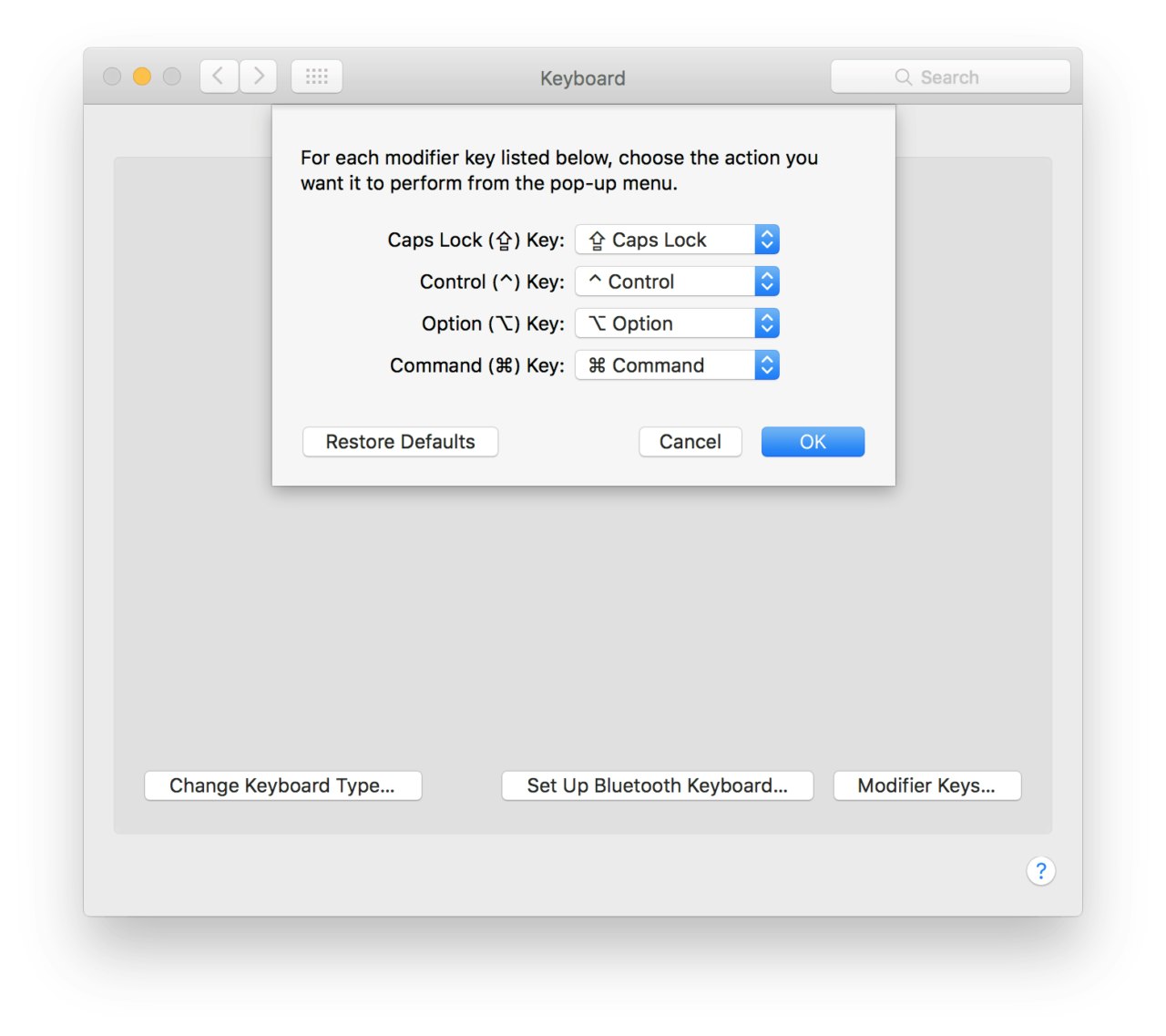Minimize the window with the yellow button
This screenshot has width=1166, height=1036.
click(142, 77)
